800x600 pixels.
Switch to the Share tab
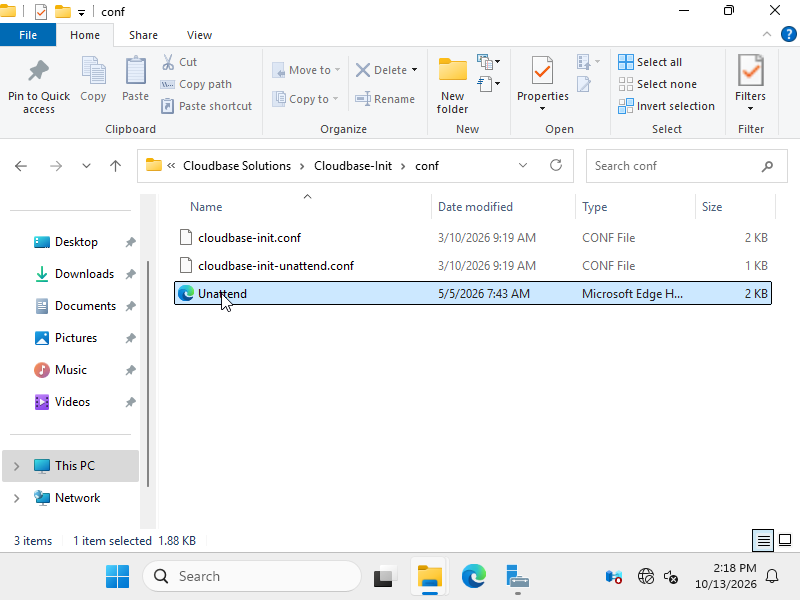143,35
